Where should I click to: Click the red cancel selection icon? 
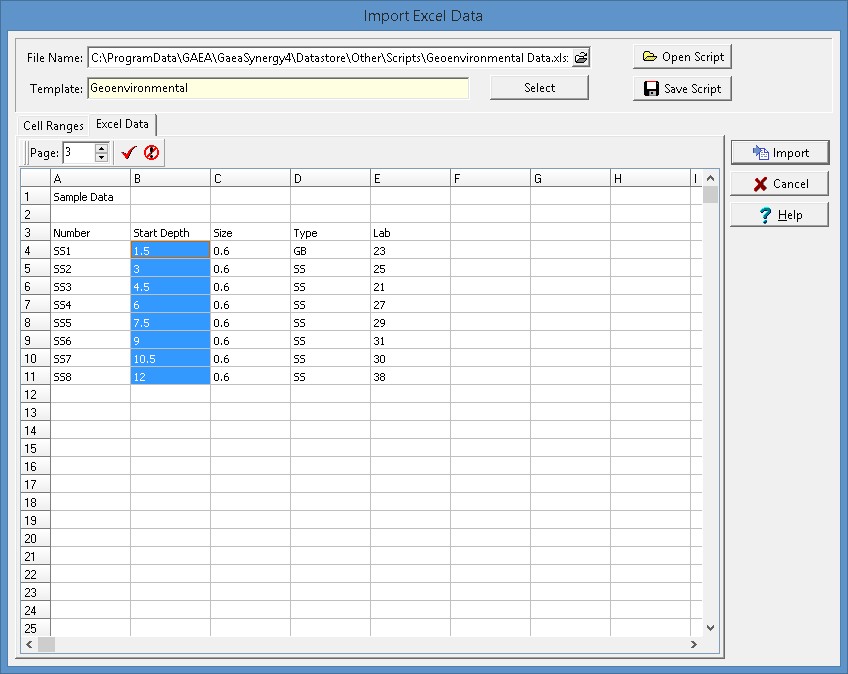point(151,153)
